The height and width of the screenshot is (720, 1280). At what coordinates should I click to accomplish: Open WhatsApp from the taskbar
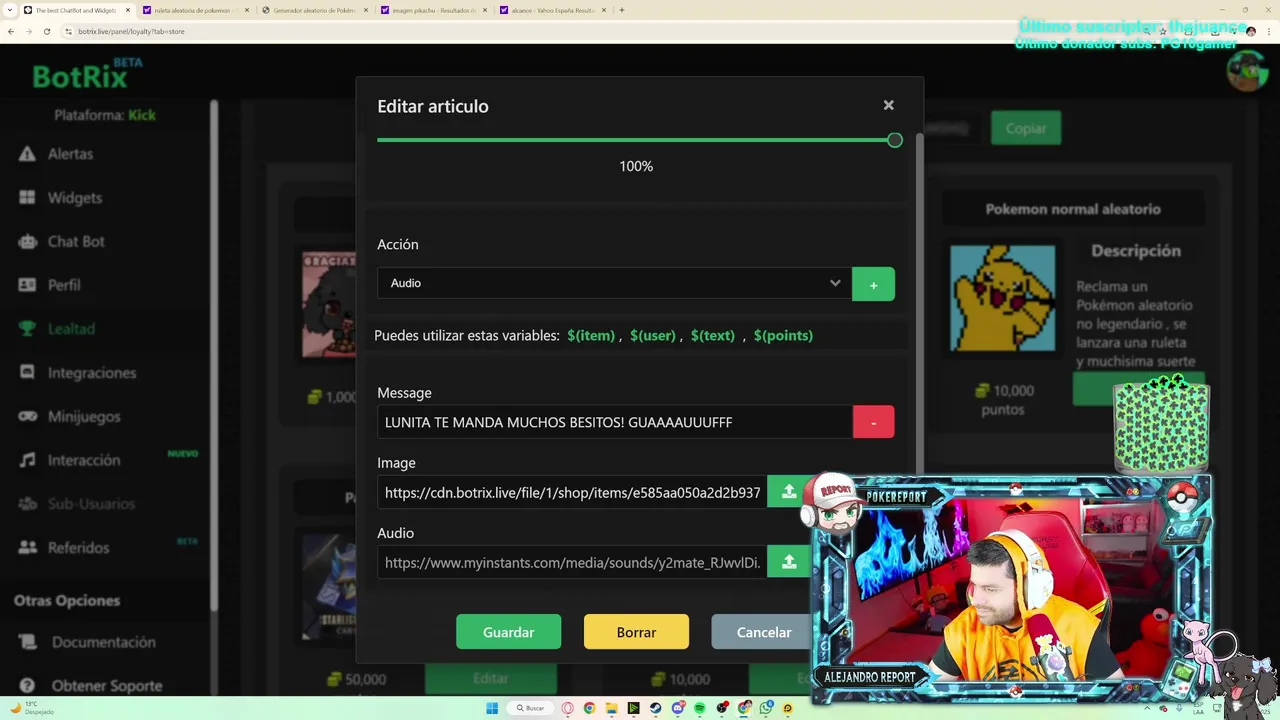tap(766, 708)
